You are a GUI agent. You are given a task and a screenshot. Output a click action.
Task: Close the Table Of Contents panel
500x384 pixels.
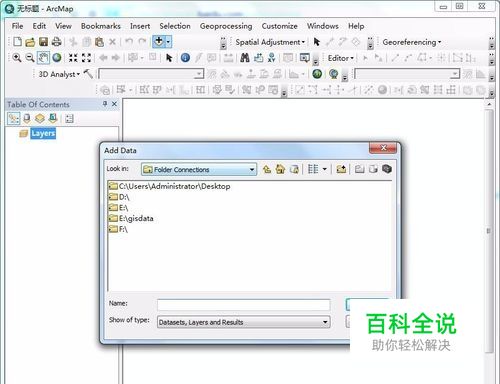[x=114, y=104]
